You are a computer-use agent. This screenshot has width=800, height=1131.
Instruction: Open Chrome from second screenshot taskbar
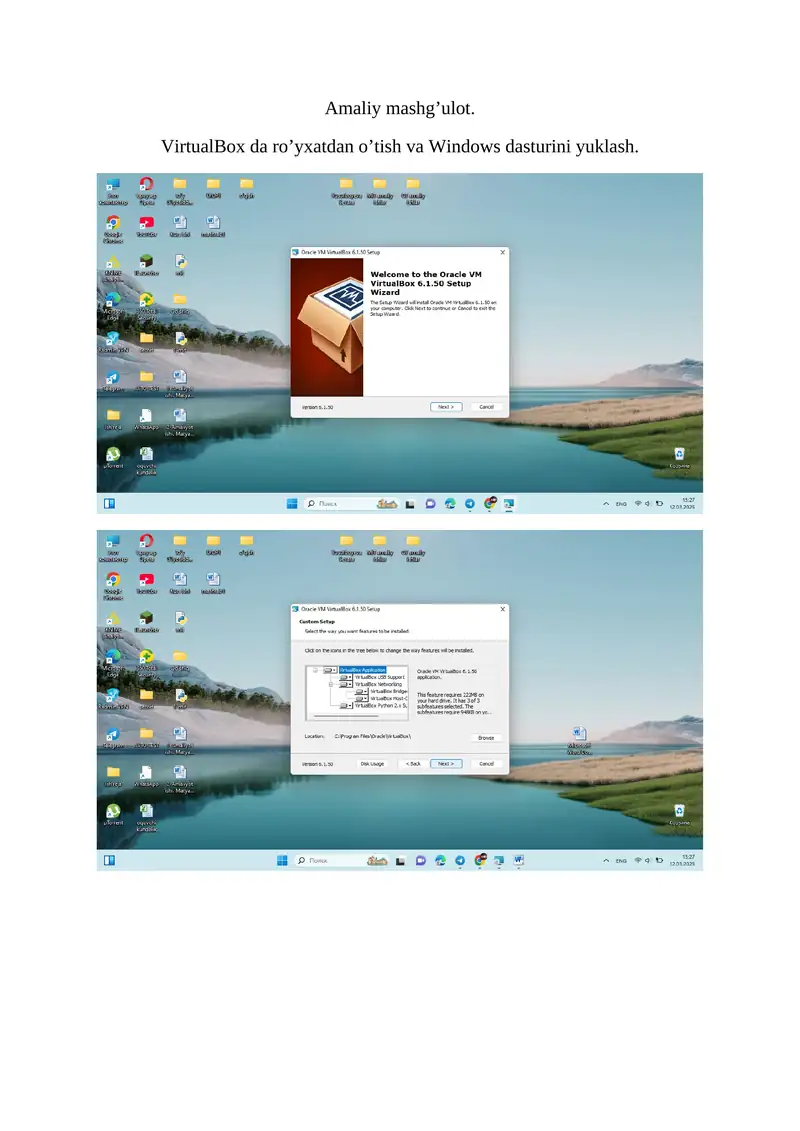(x=480, y=861)
